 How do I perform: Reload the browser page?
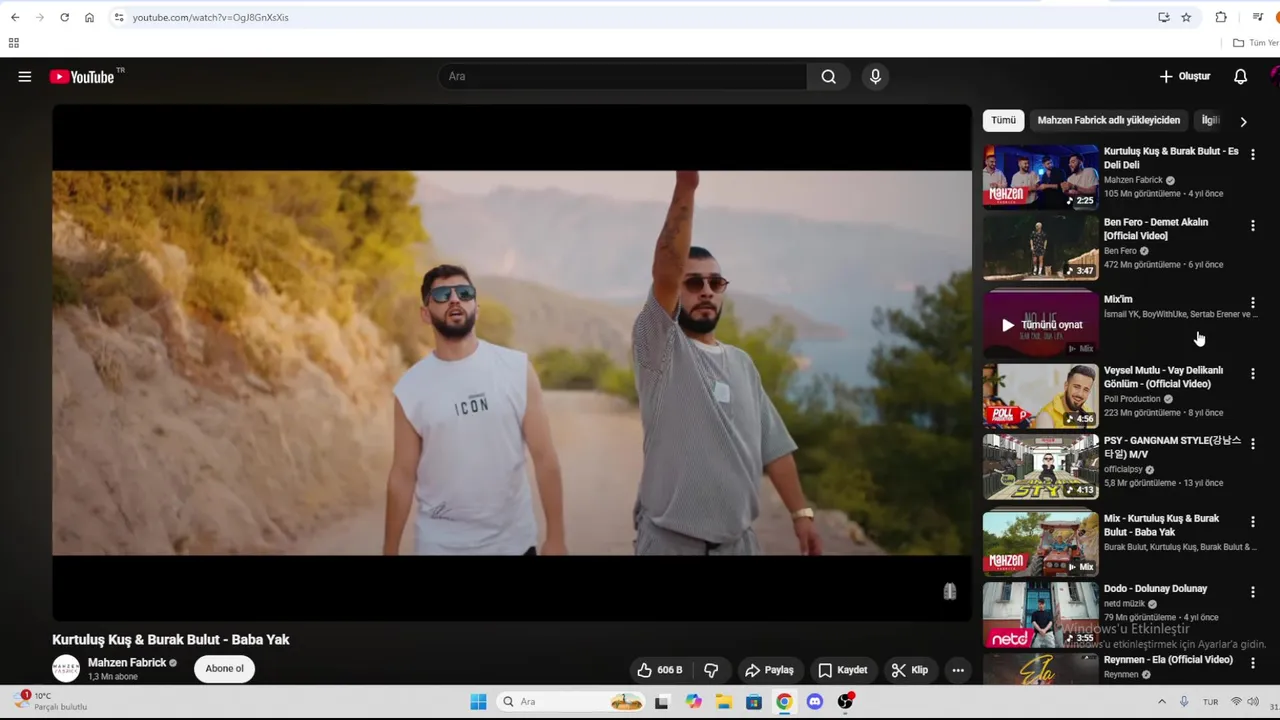tap(64, 17)
